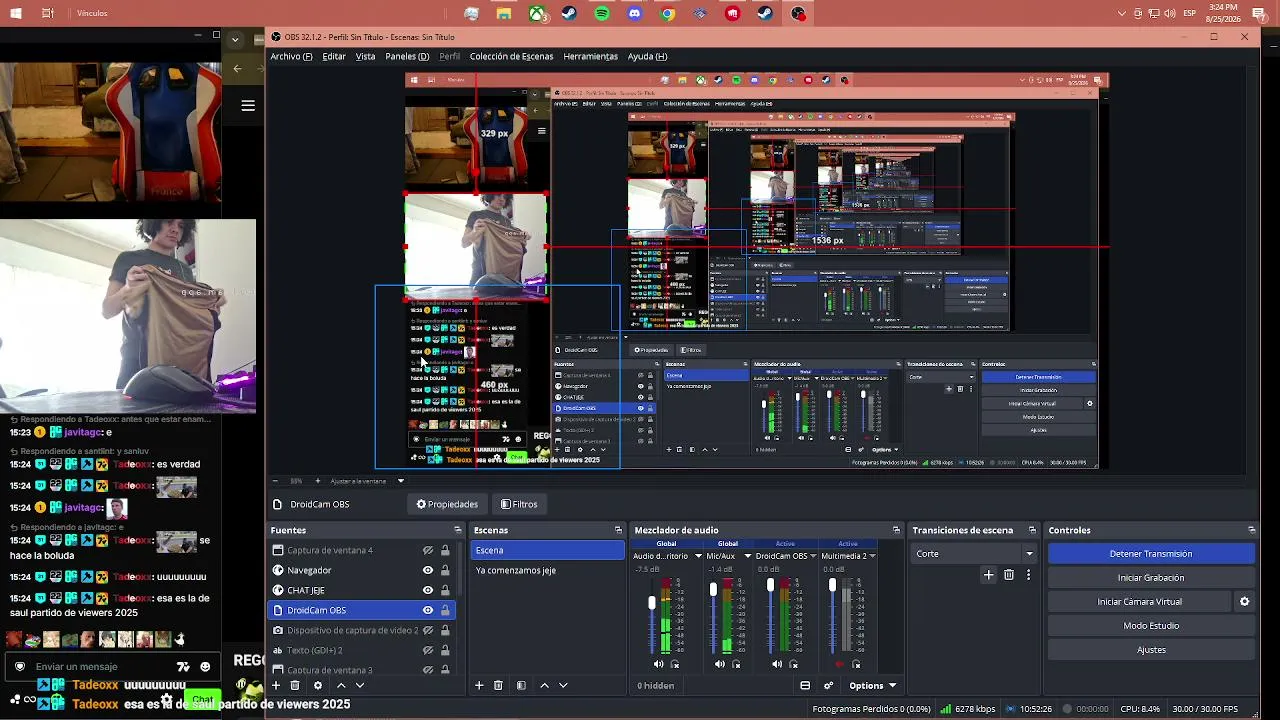The image size is (1280, 720).
Task: Toggle monitoring for the Multimedia 2 channel
Action: coord(856,664)
